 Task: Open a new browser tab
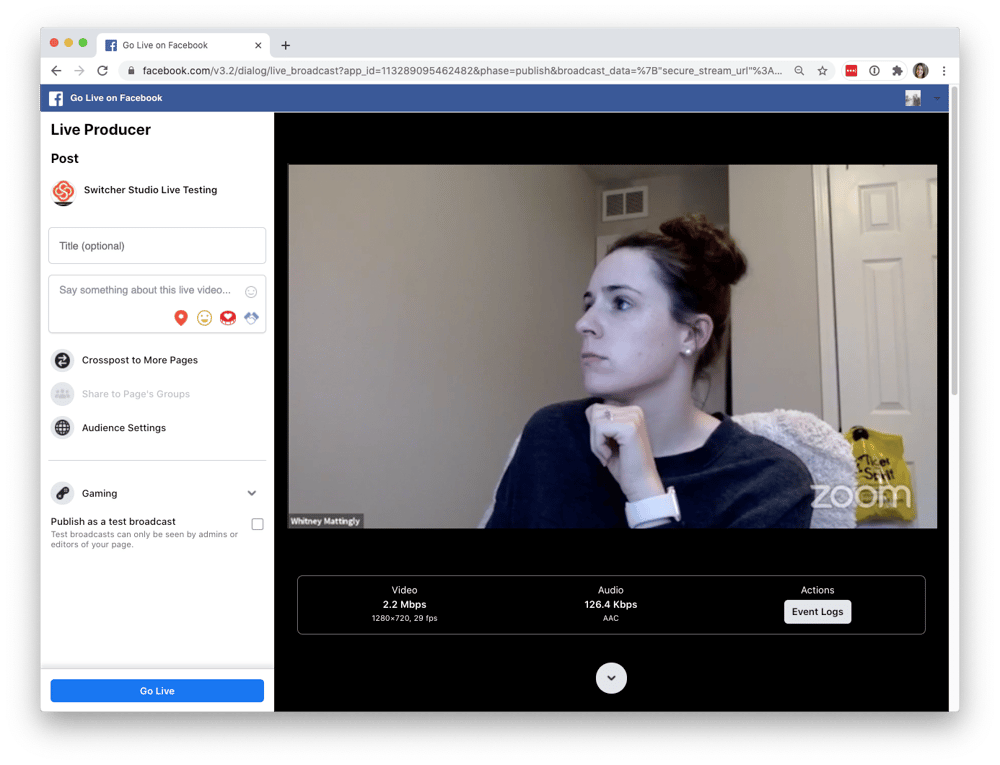tap(286, 44)
